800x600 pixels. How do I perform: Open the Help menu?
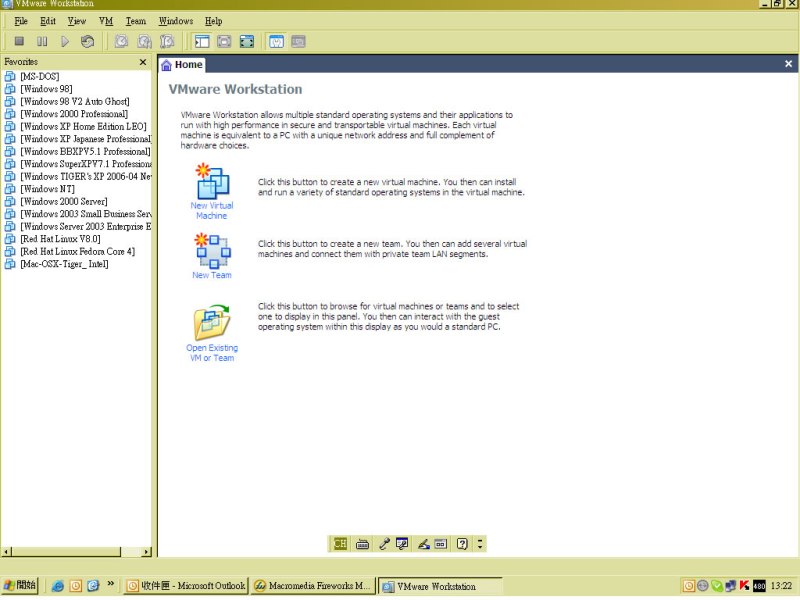213,21
